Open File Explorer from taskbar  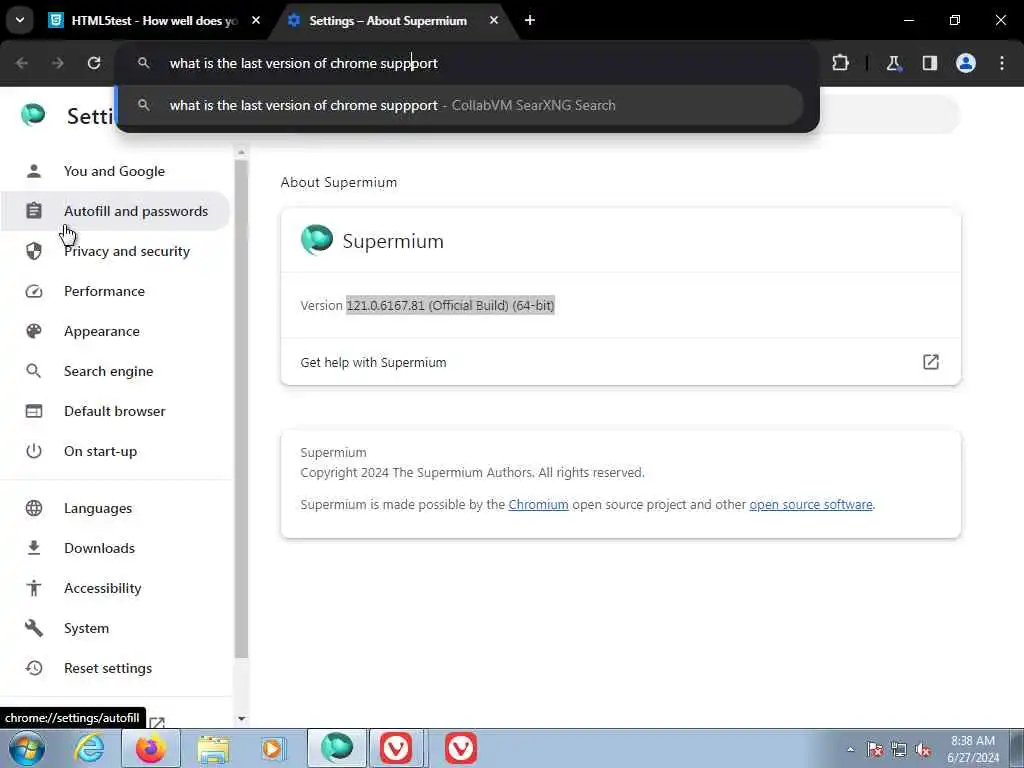[213, 748]
